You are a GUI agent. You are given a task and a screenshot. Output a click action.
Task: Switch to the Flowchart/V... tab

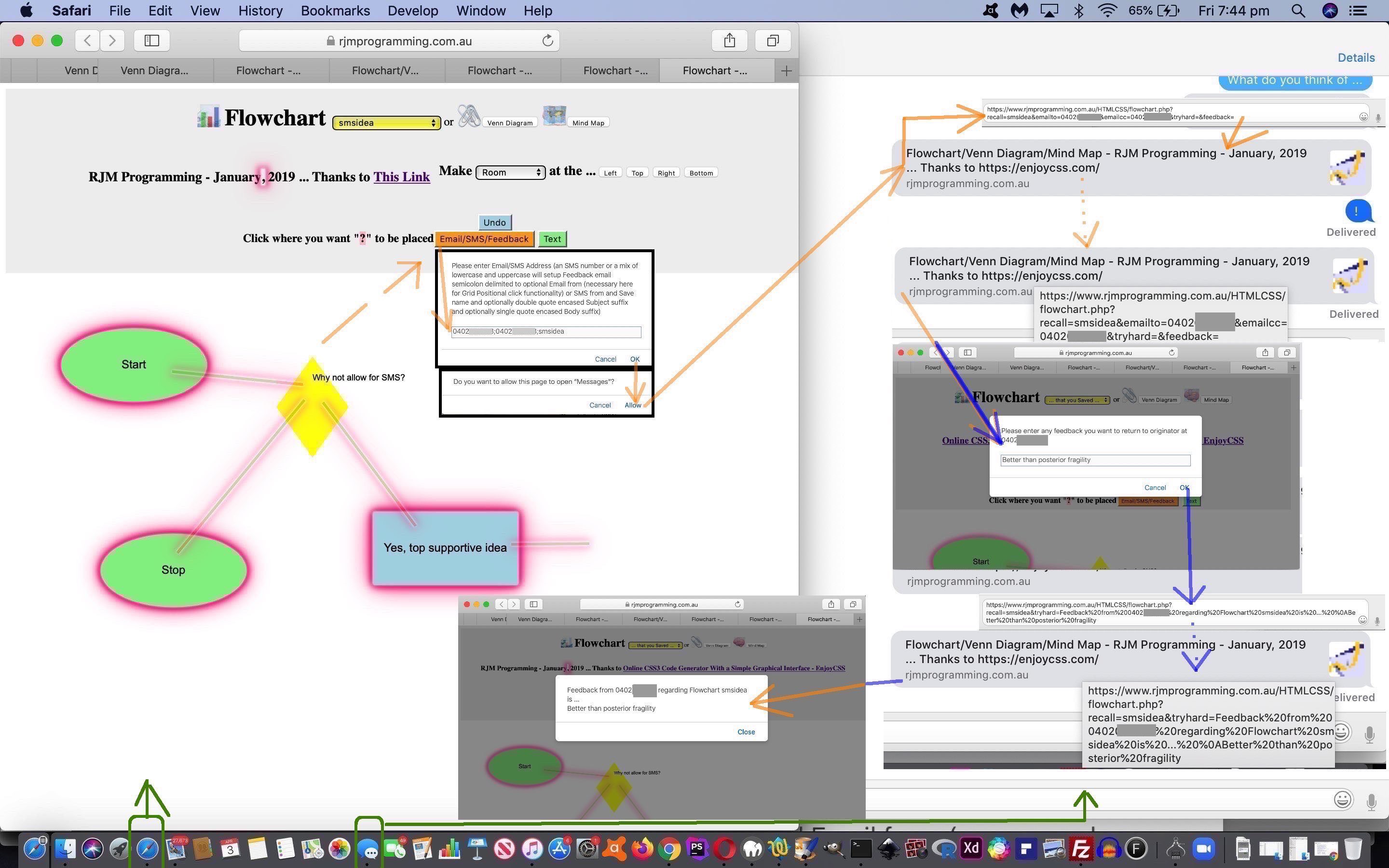pos(385,70)
